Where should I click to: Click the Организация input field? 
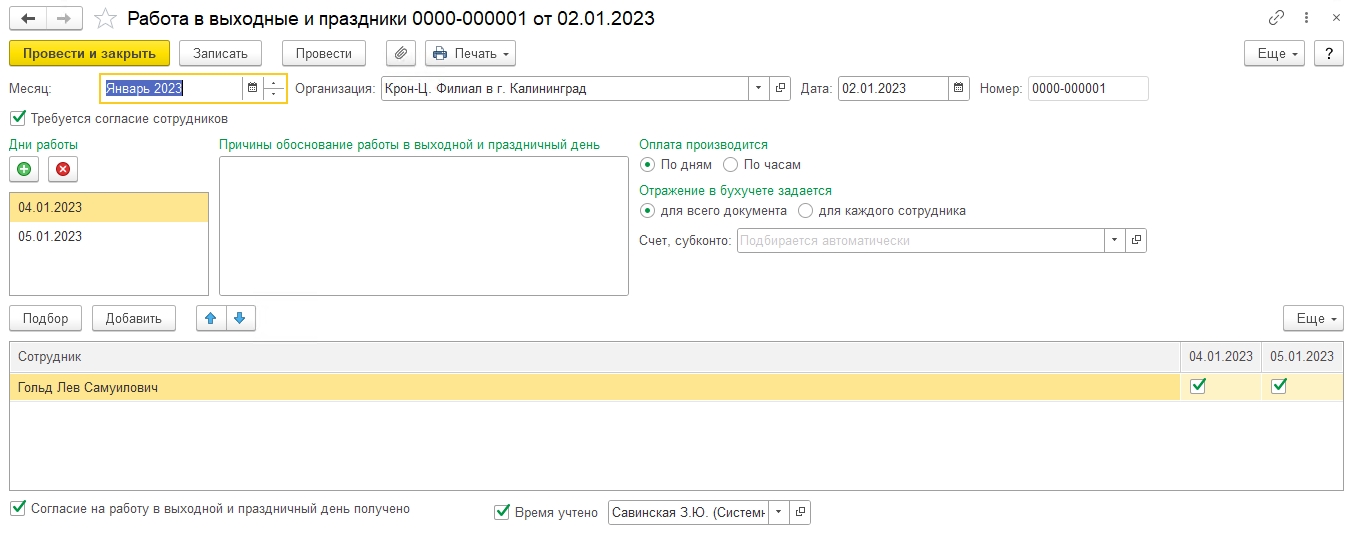565,88
